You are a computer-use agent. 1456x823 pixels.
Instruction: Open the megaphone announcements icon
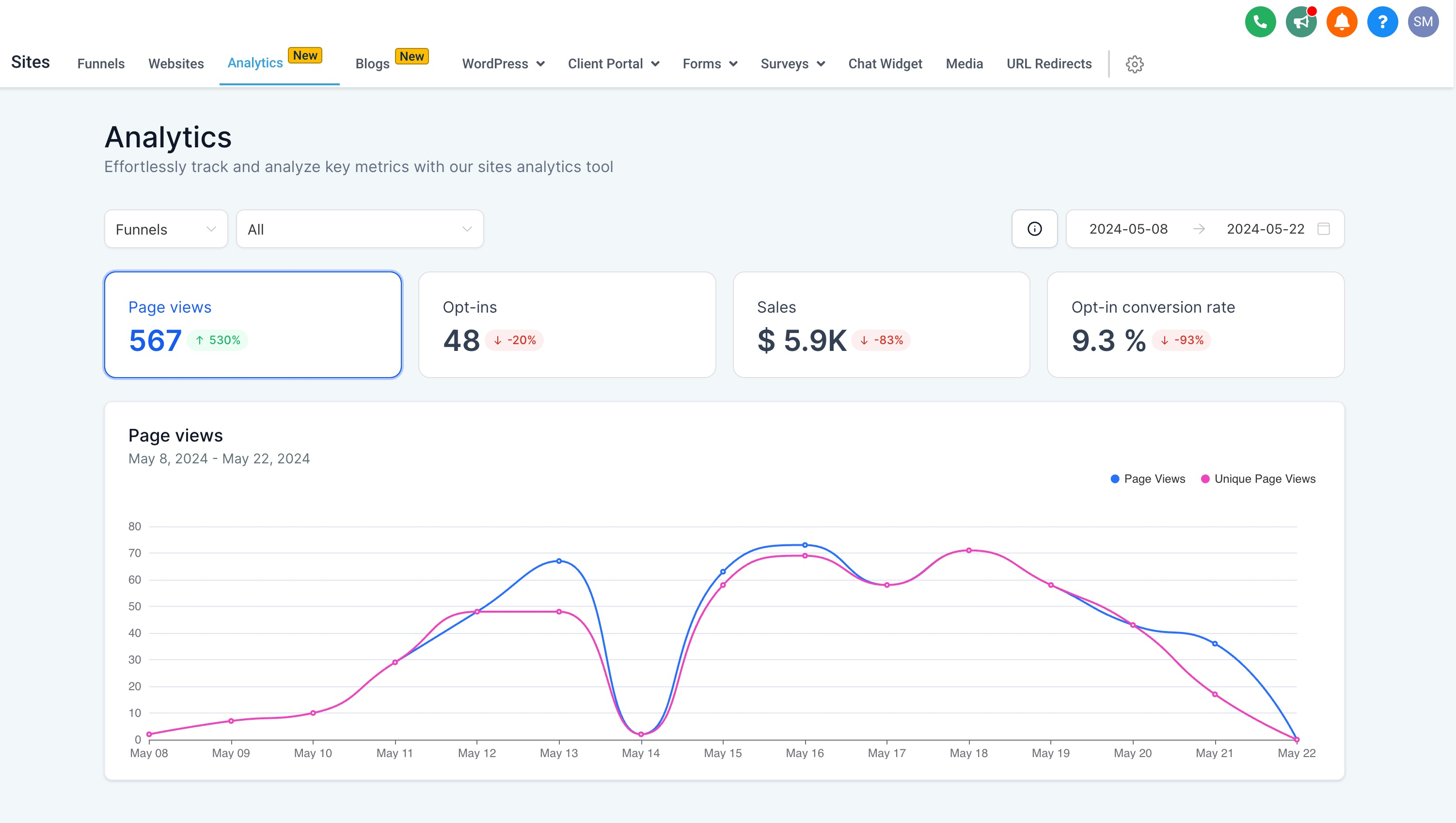coord(1300,22)
